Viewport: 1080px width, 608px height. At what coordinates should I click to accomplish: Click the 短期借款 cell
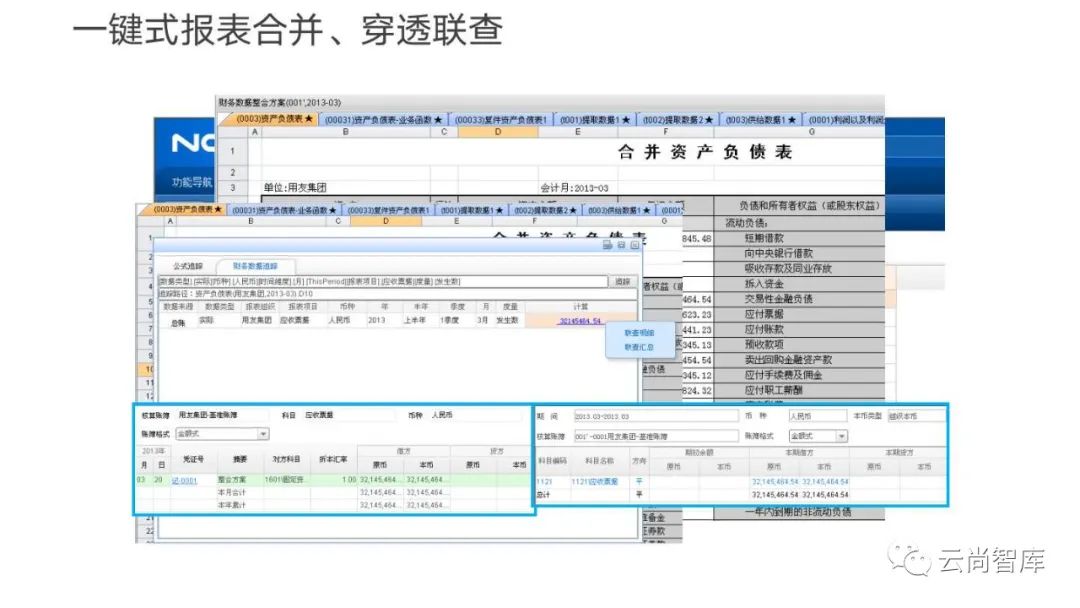(799, 238)
